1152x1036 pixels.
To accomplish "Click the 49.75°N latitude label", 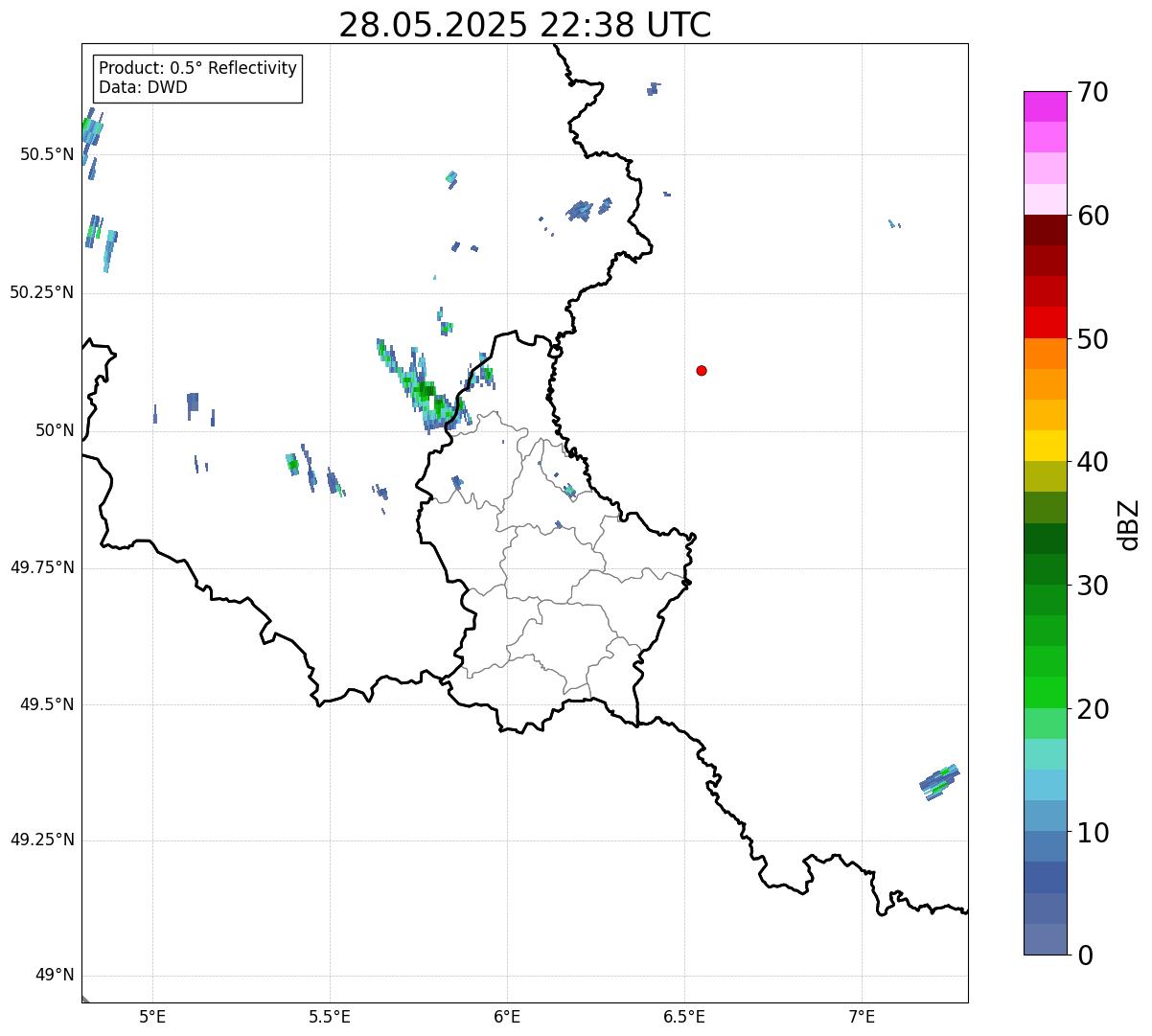I will pyautogui.click(x=42, y=567).
